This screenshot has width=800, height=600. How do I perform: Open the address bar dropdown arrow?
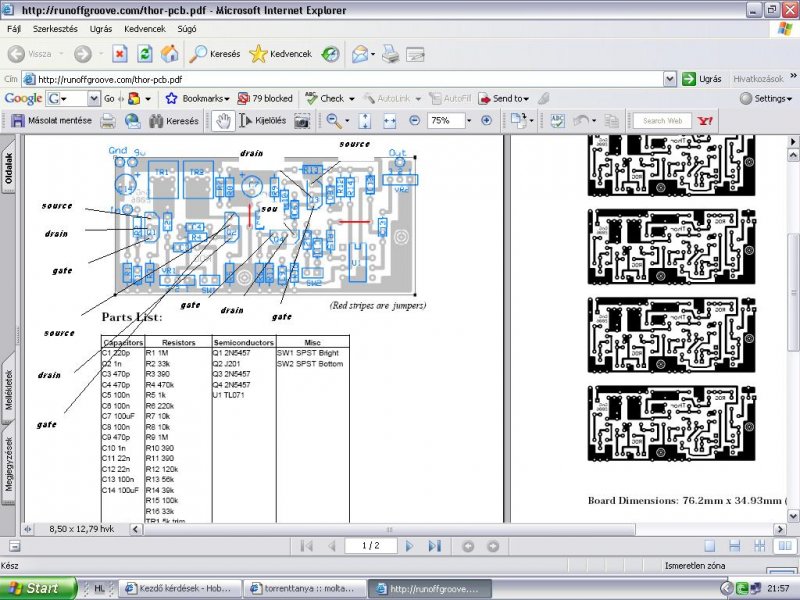tap(670, 79)
